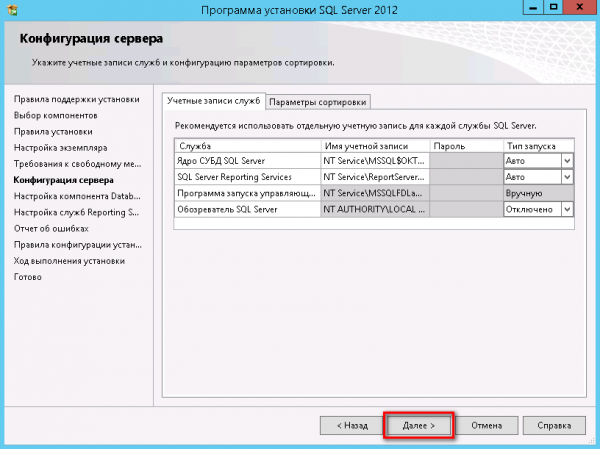
Task: Select Выбор компонентов step in the sidebar
Action: click(54, 115)
